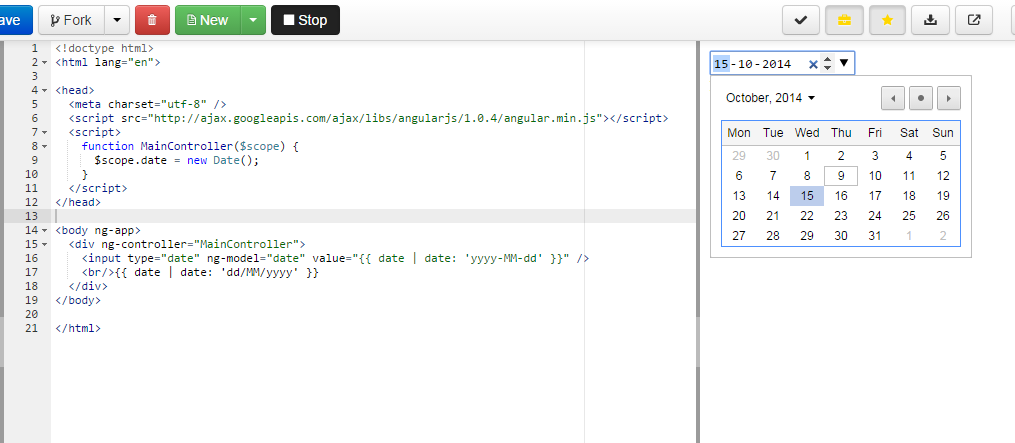Click the star favorite icon
This screenshot has height=443, width=1015.
887,20
